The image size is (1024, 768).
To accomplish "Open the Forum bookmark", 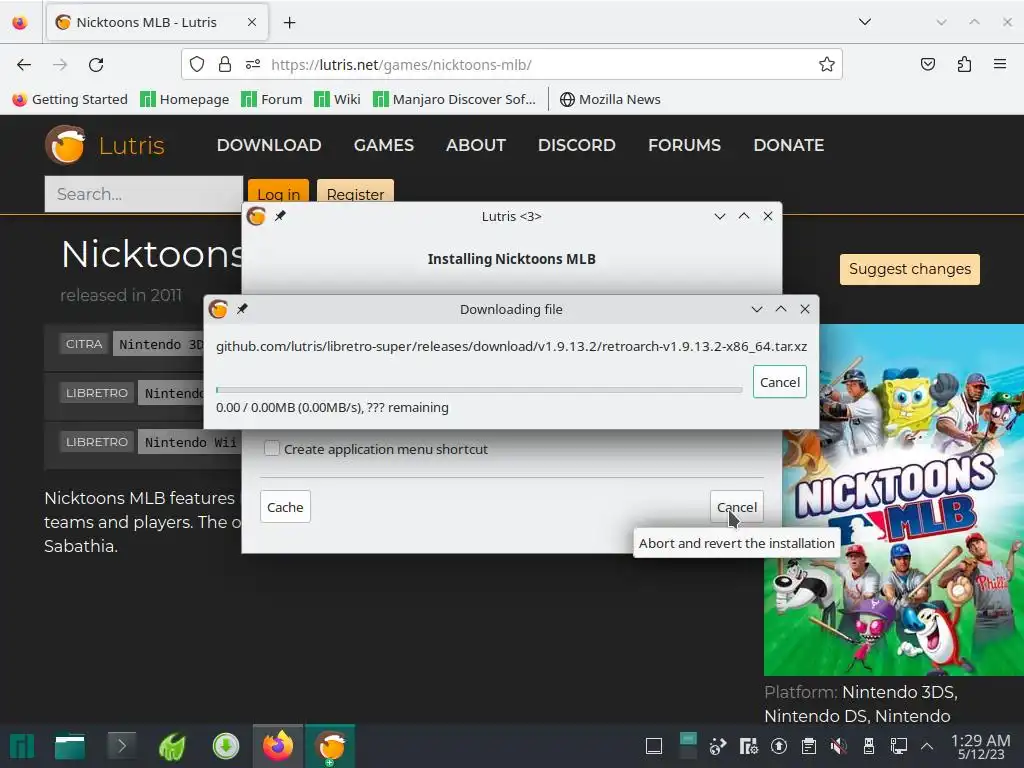I will coord(272,99).
